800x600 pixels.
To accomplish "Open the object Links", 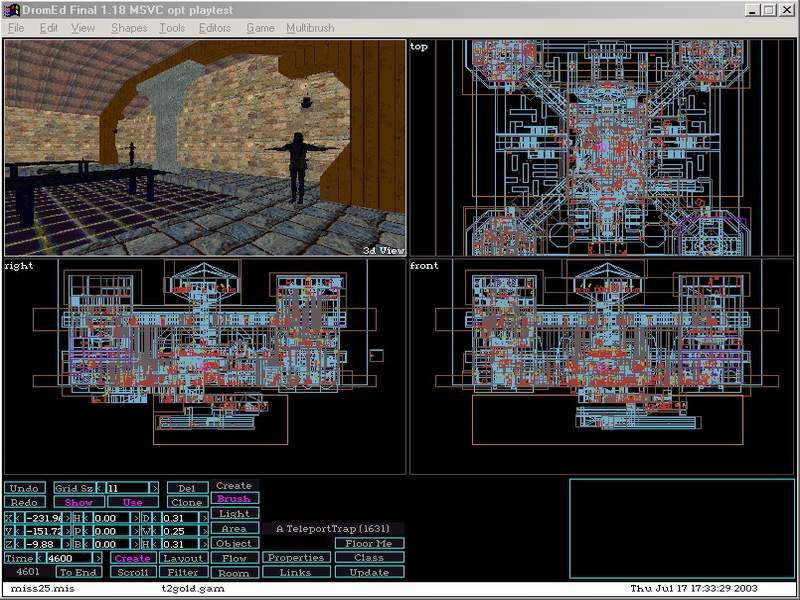I will [x=296, y=572].
